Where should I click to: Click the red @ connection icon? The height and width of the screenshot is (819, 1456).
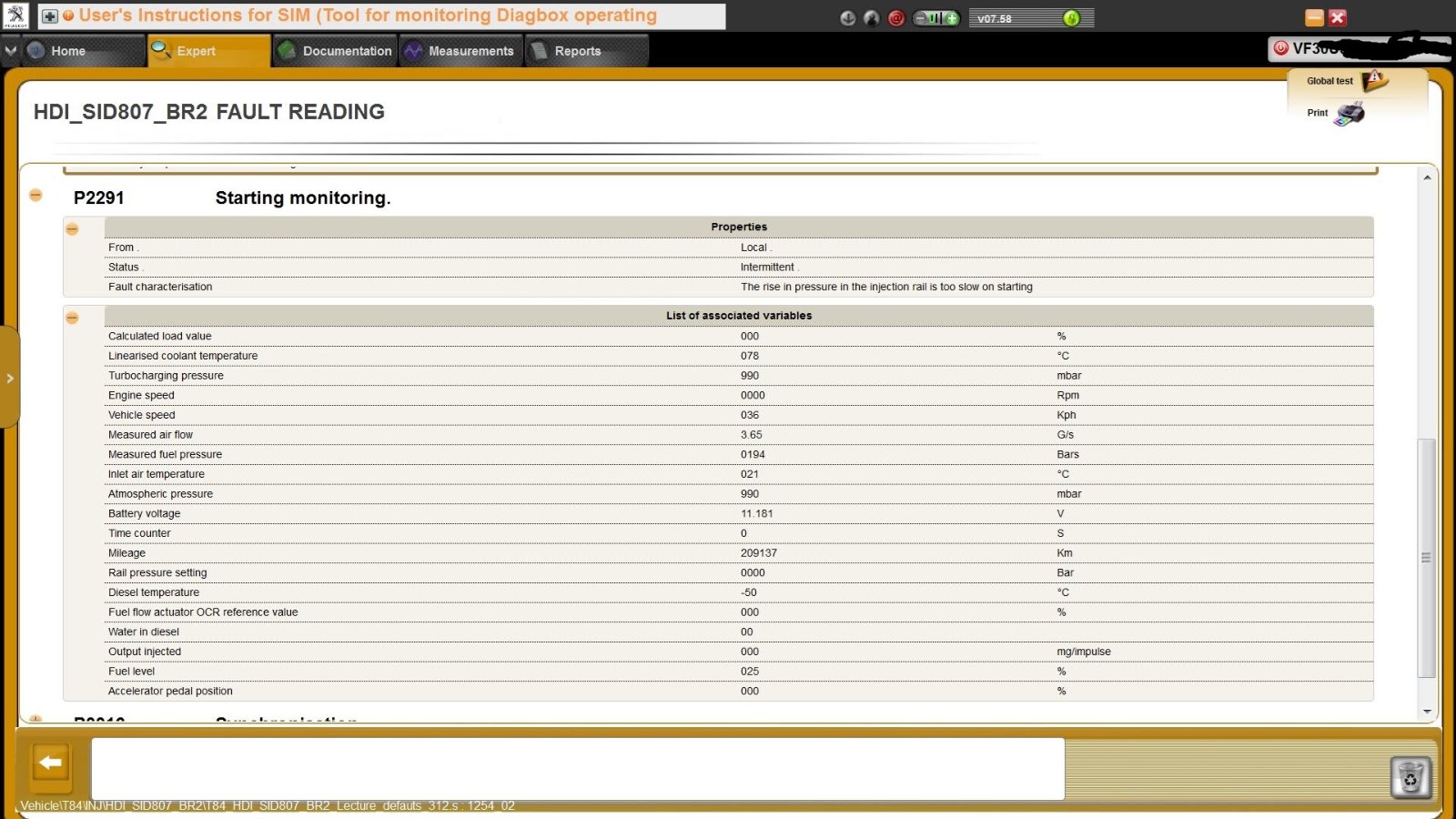click(x=896, y=18)
